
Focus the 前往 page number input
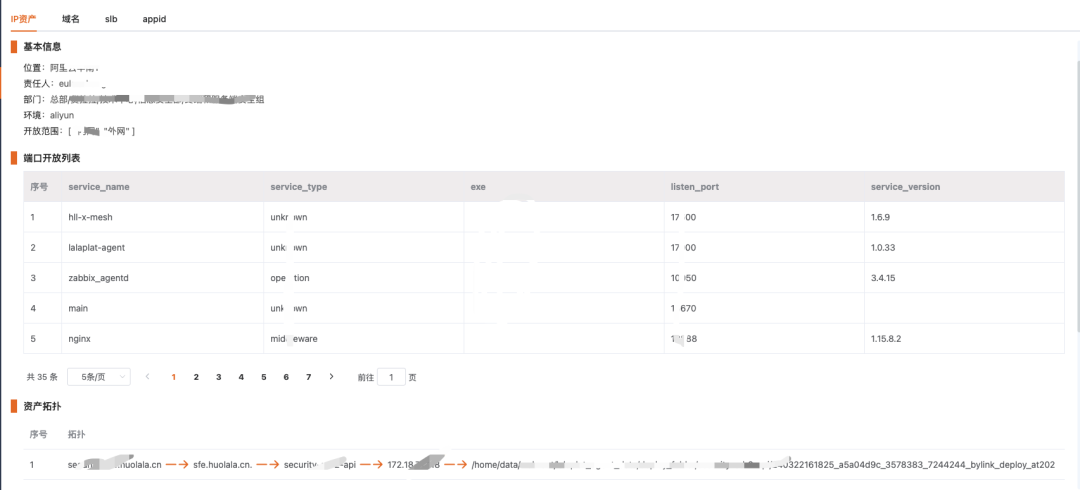(391, 377)
